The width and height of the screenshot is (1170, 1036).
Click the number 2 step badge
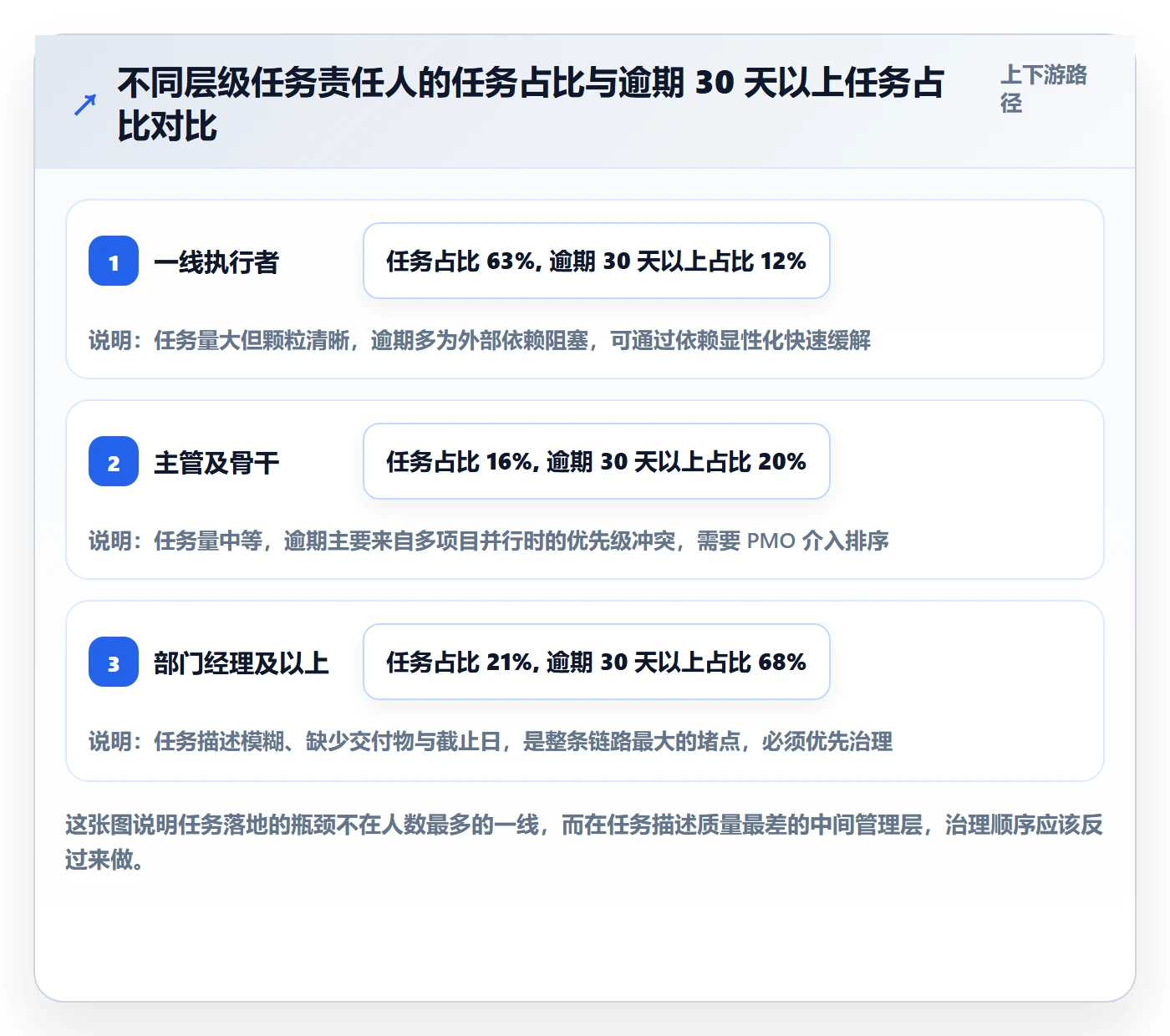coord(114,461)
